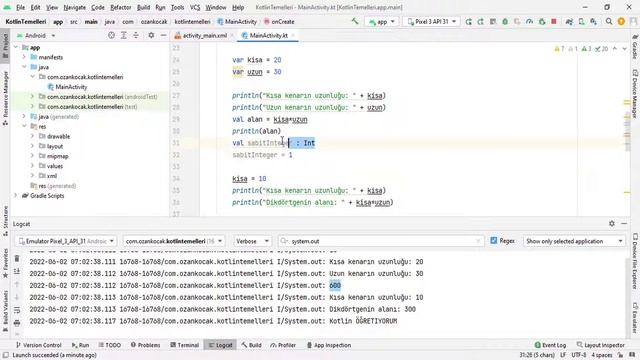Open App Inspection tool window
The width and height of the screenshot is (640, 360).
(329, 345)
